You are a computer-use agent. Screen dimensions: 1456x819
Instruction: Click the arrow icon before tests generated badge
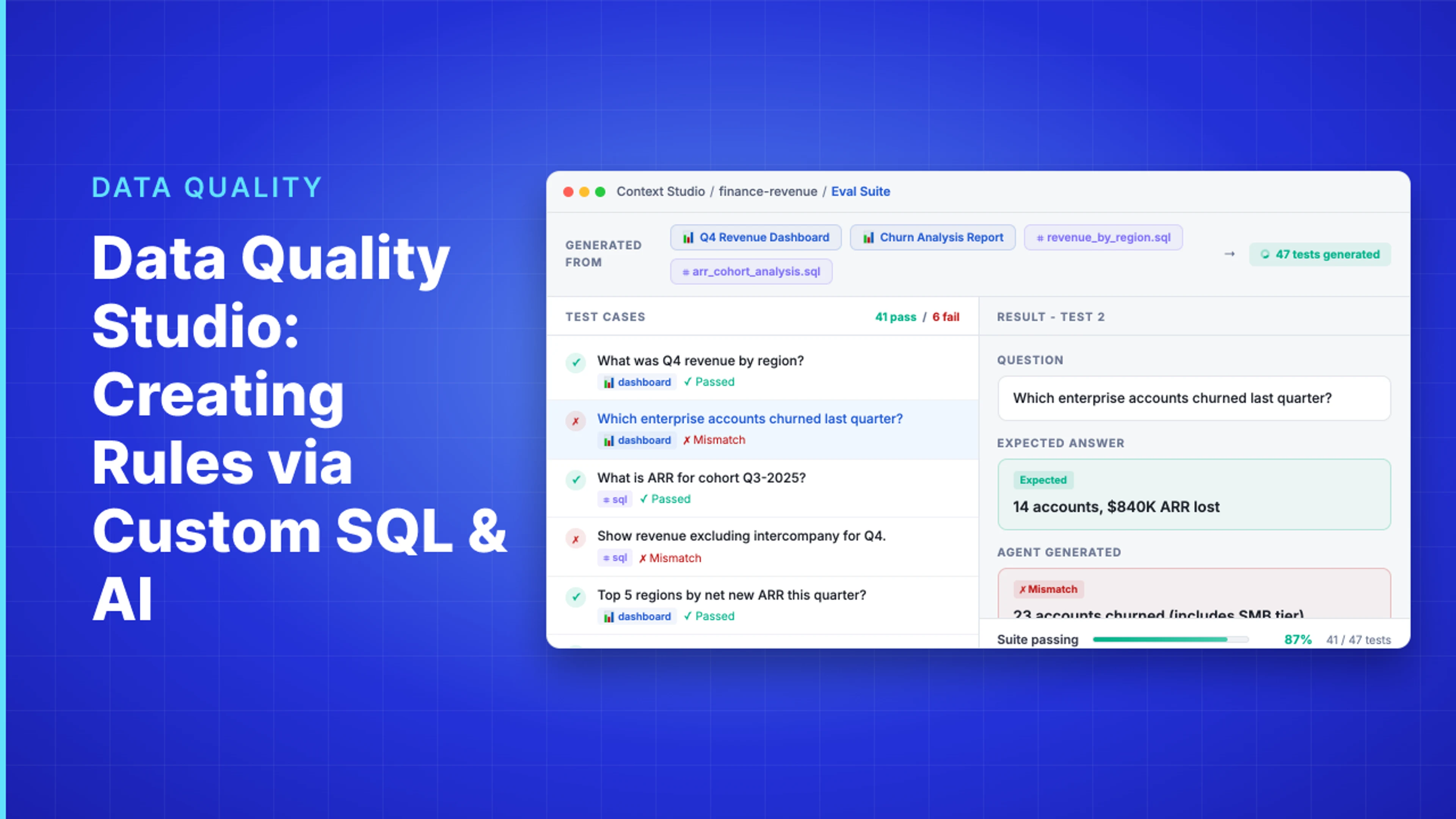(1229, 254)
